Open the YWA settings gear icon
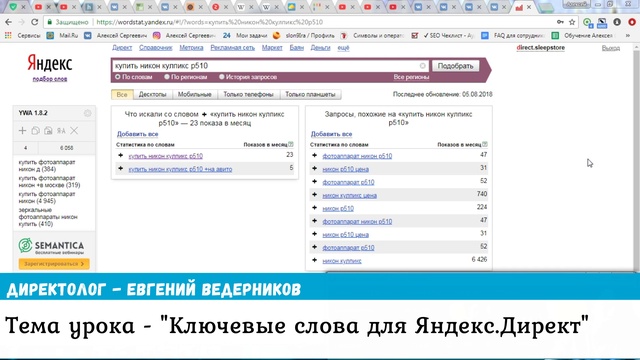640x360 pixels. [87, 113]
